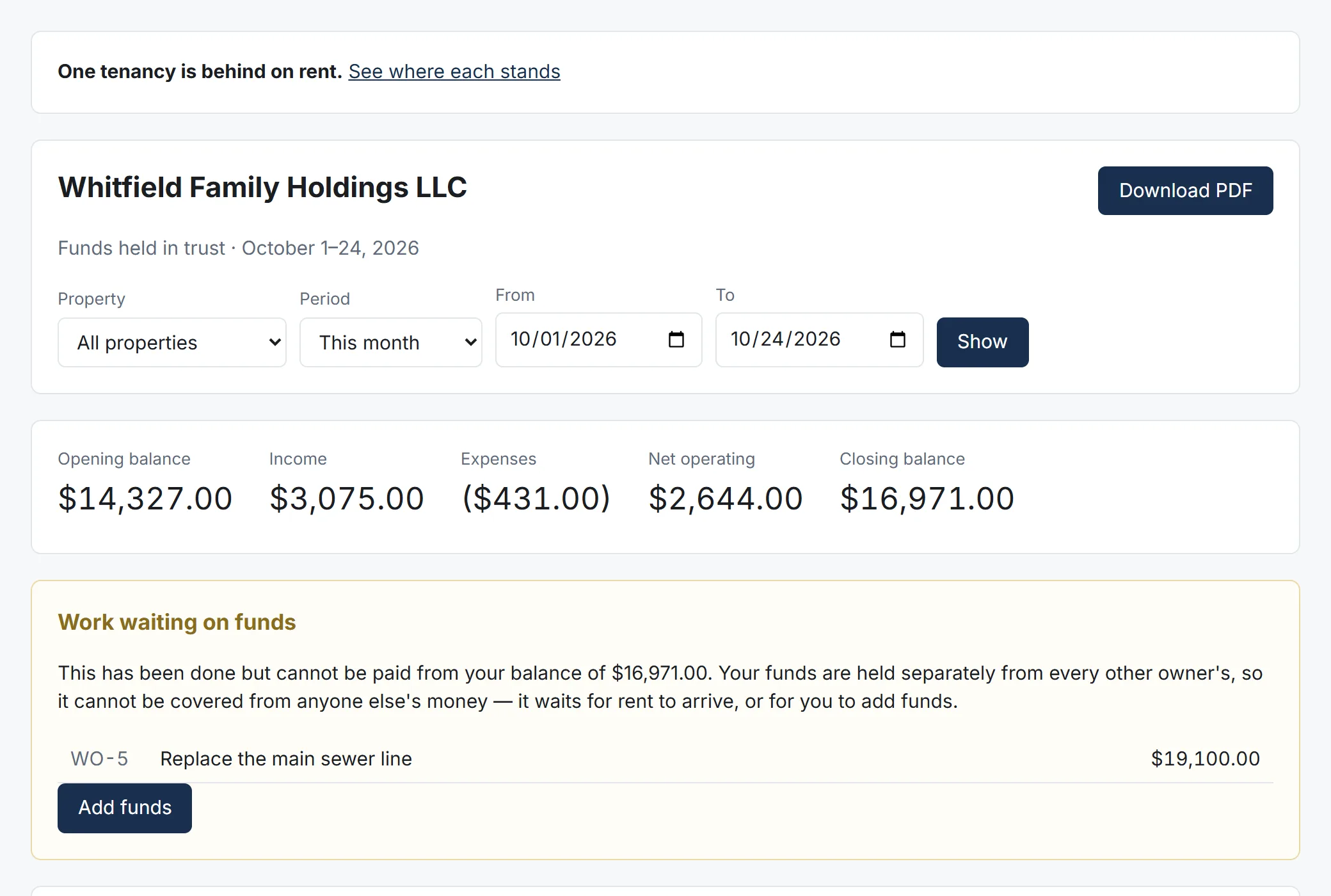Click the Expenses value ($431.00)
The width and height of the screenshot is (1331, 896).
536,499
